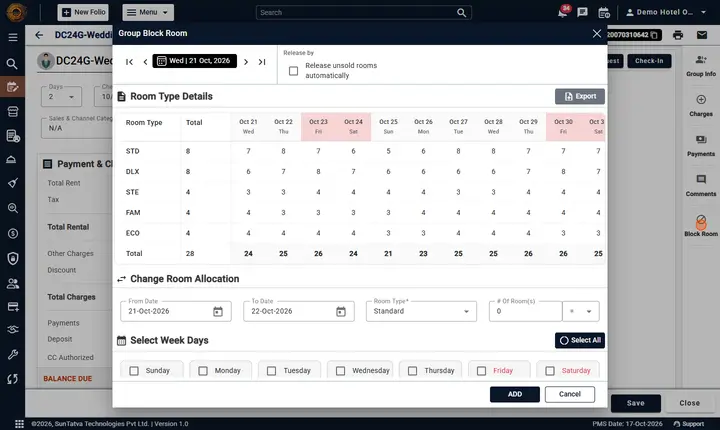The image size is (720, 430).
Task: Click the top Search input field
Action: click(363, 12)
